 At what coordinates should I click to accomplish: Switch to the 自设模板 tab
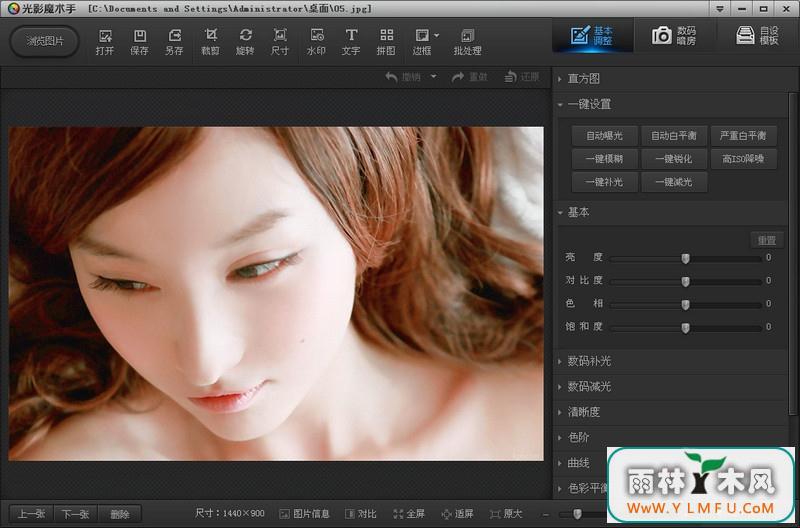tap(757, 36)
